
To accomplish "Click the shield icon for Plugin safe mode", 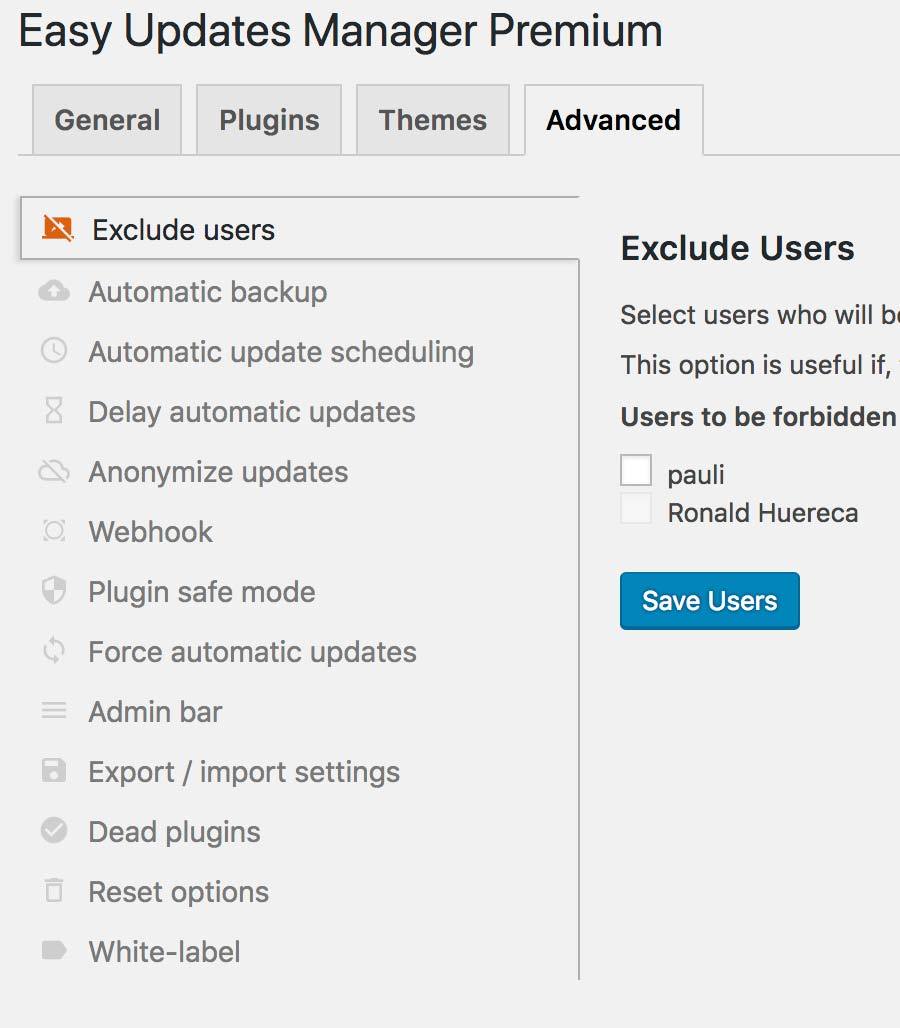I will coord(53,592).
